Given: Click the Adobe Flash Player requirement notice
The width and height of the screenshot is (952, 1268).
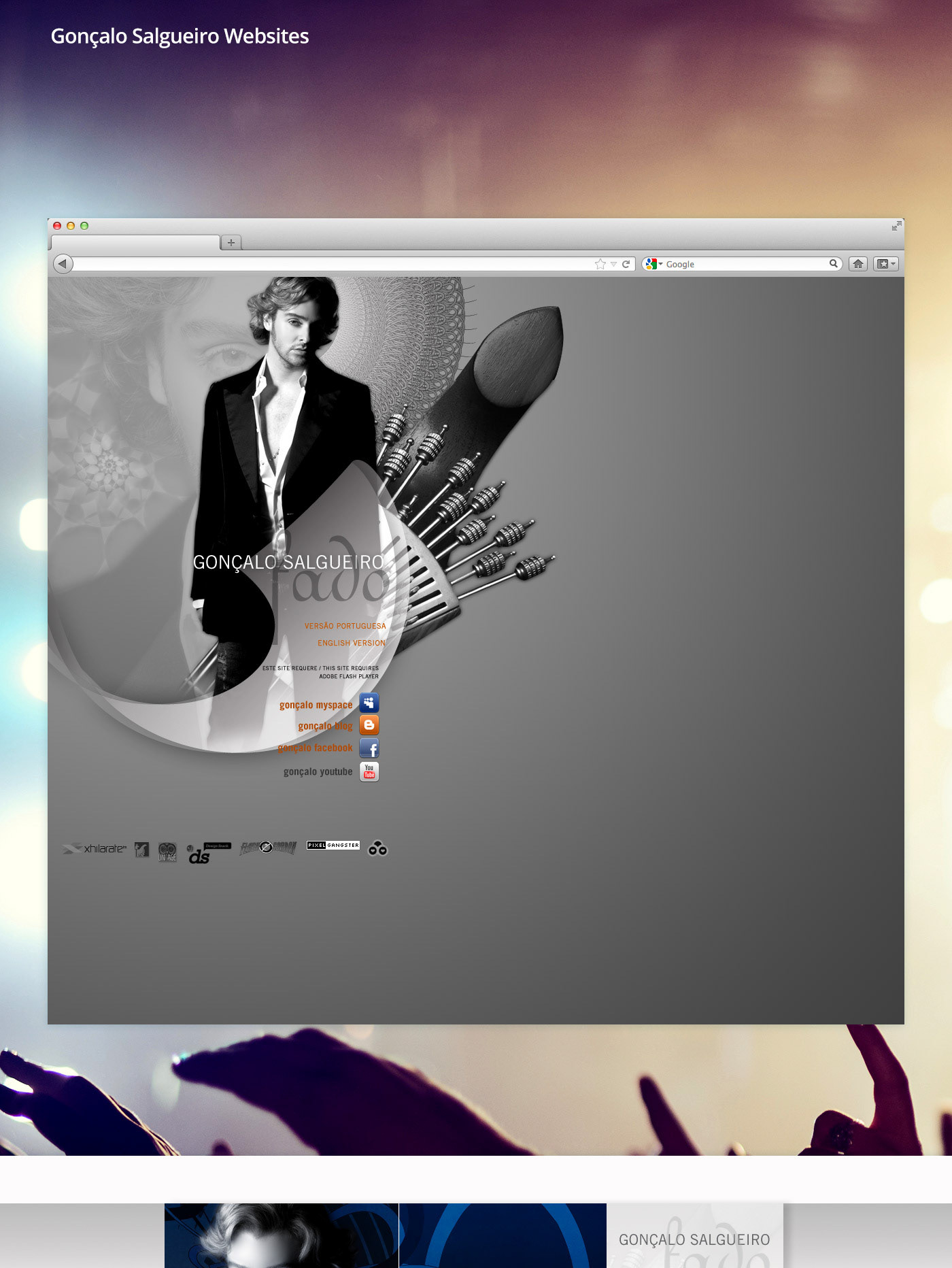Looking at the screenshot, I should tap(320, 672).
